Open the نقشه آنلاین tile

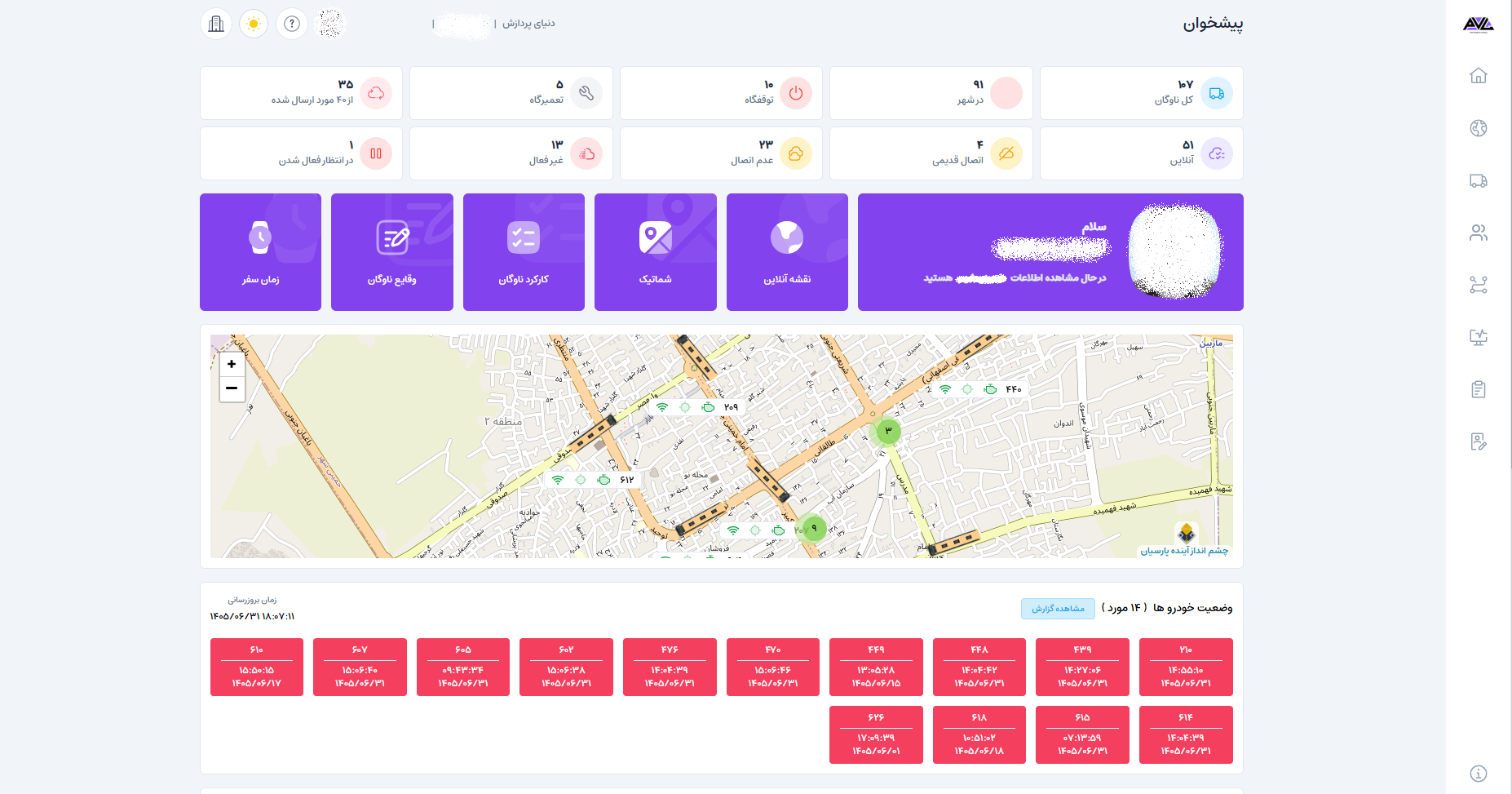click(x=787, y=252)
